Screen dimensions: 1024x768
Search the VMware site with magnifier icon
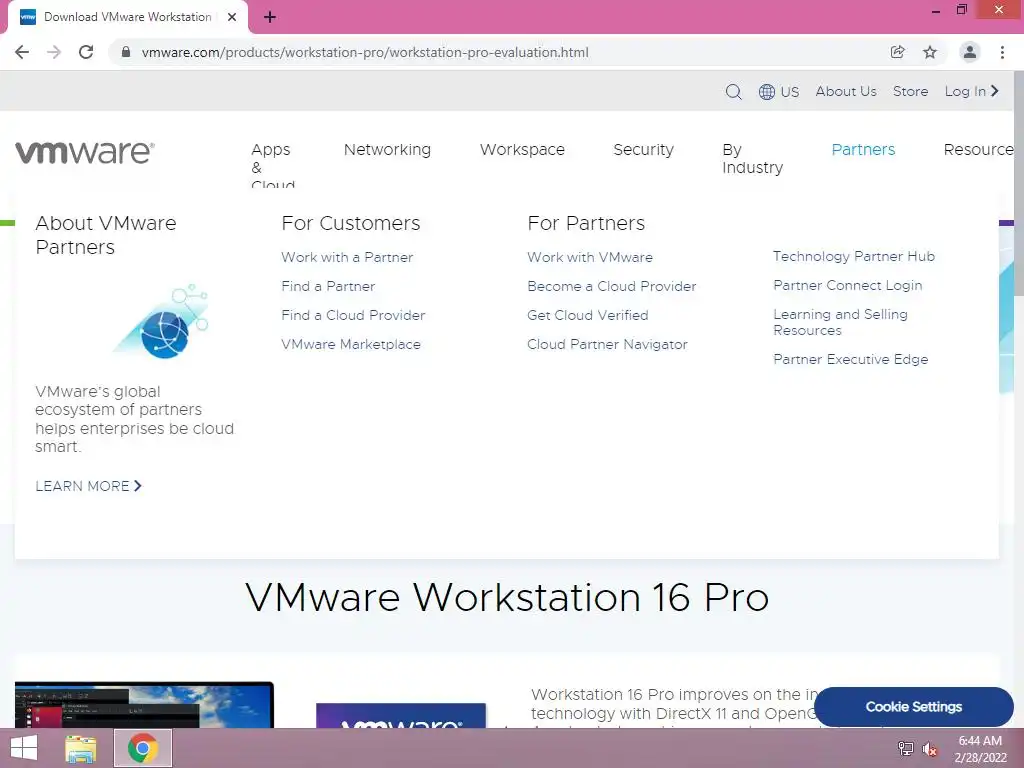733,91
